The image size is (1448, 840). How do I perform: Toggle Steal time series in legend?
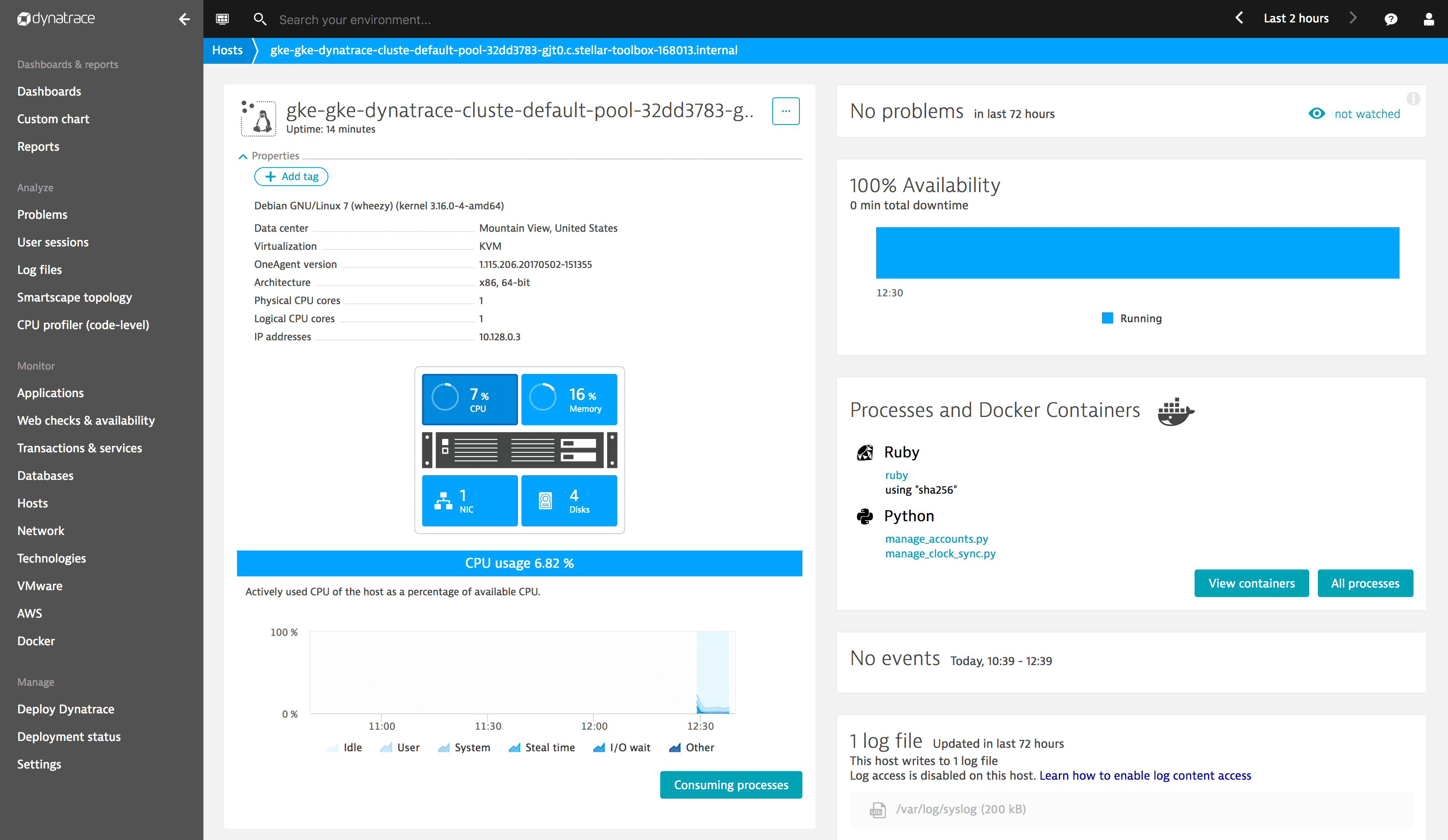[x=541, y=747]
